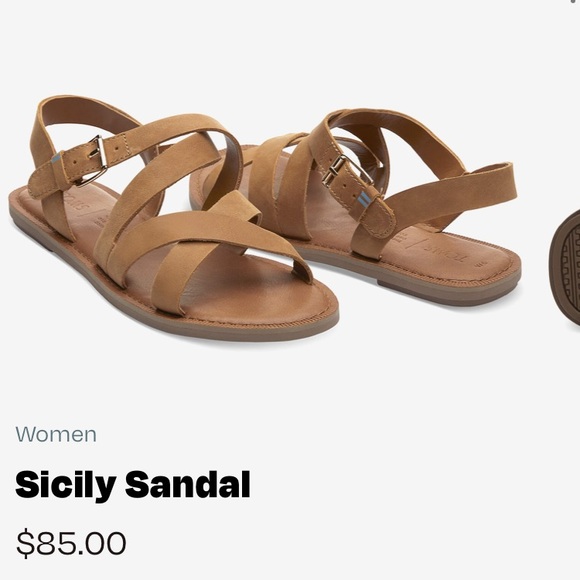
Task: Select the $85.00 price text
Action: click(x=71, y=543)
